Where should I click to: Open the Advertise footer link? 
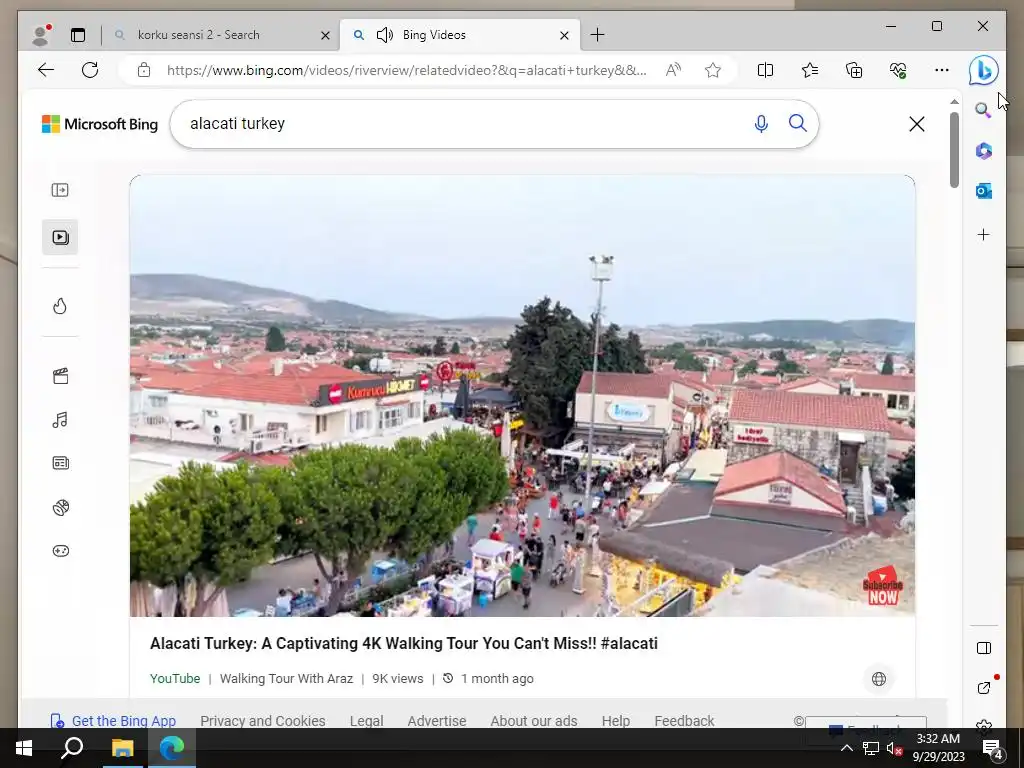click(x=437, y=721)
